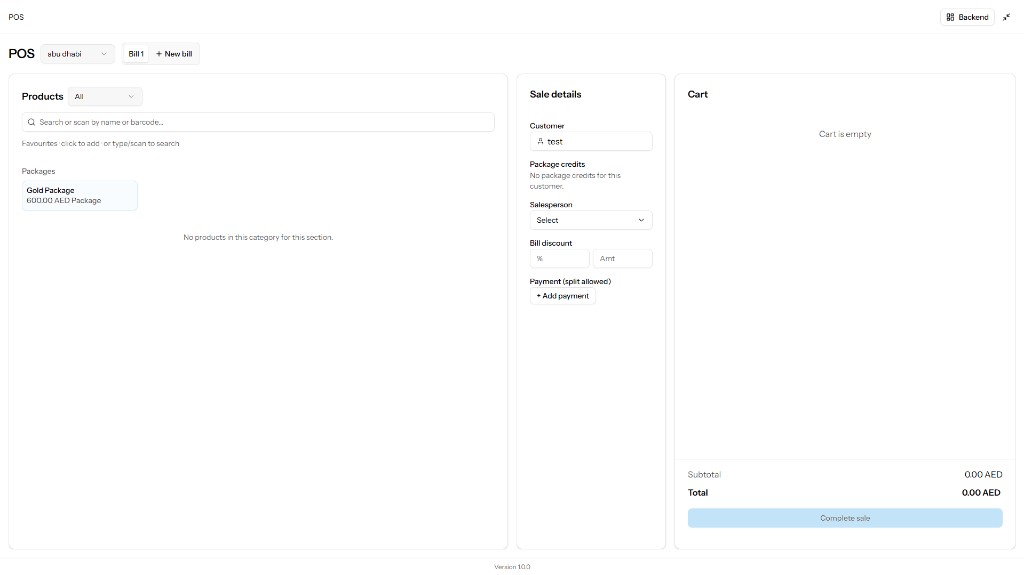
Task: Click the Amt bill discount field
Action: pyautogui.click(x=621, y=259)
